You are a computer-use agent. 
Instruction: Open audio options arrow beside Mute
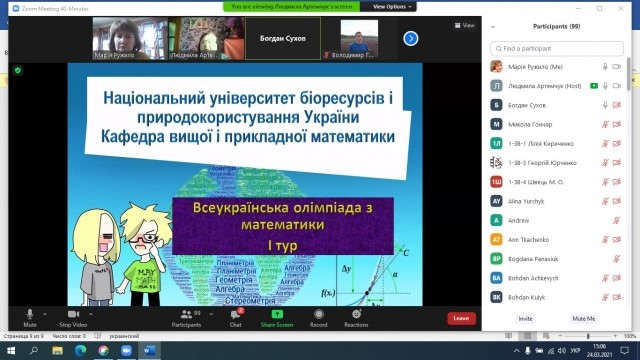(45, 314)
